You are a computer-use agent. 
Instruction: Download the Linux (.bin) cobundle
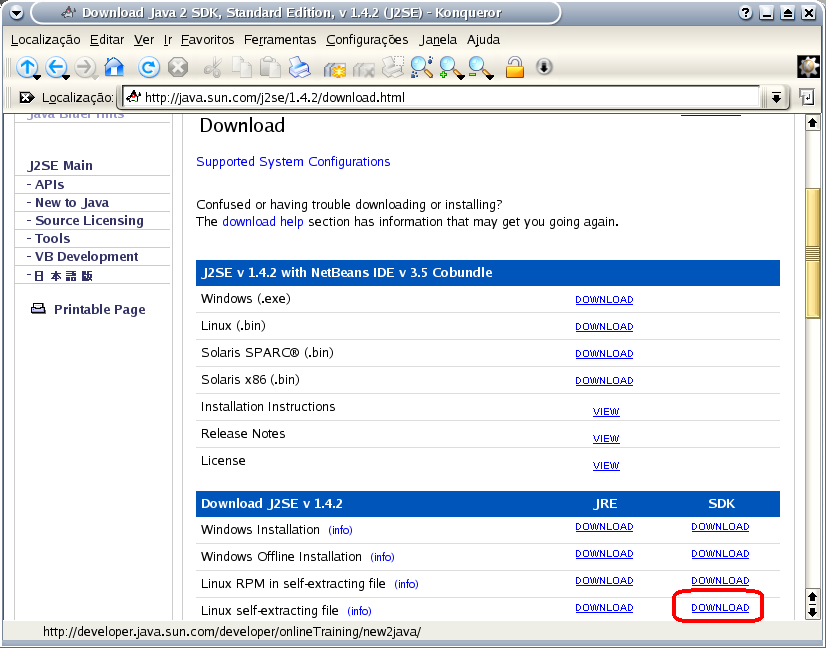click(604, 327)
